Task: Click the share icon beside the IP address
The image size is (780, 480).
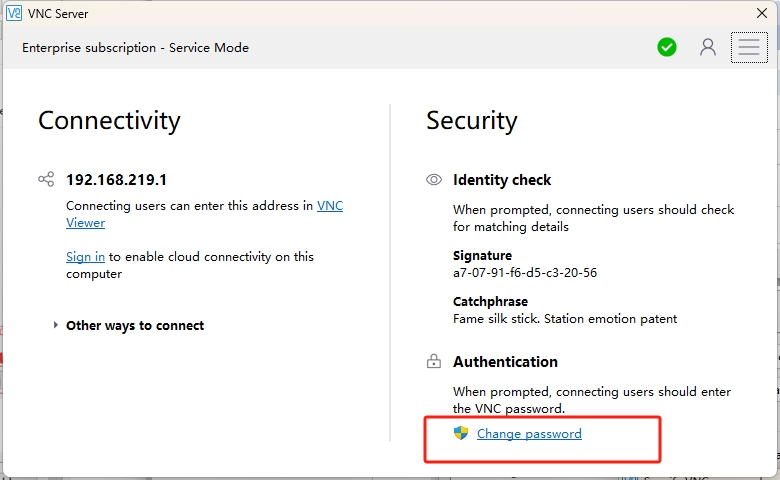Action: coord(46,180)
